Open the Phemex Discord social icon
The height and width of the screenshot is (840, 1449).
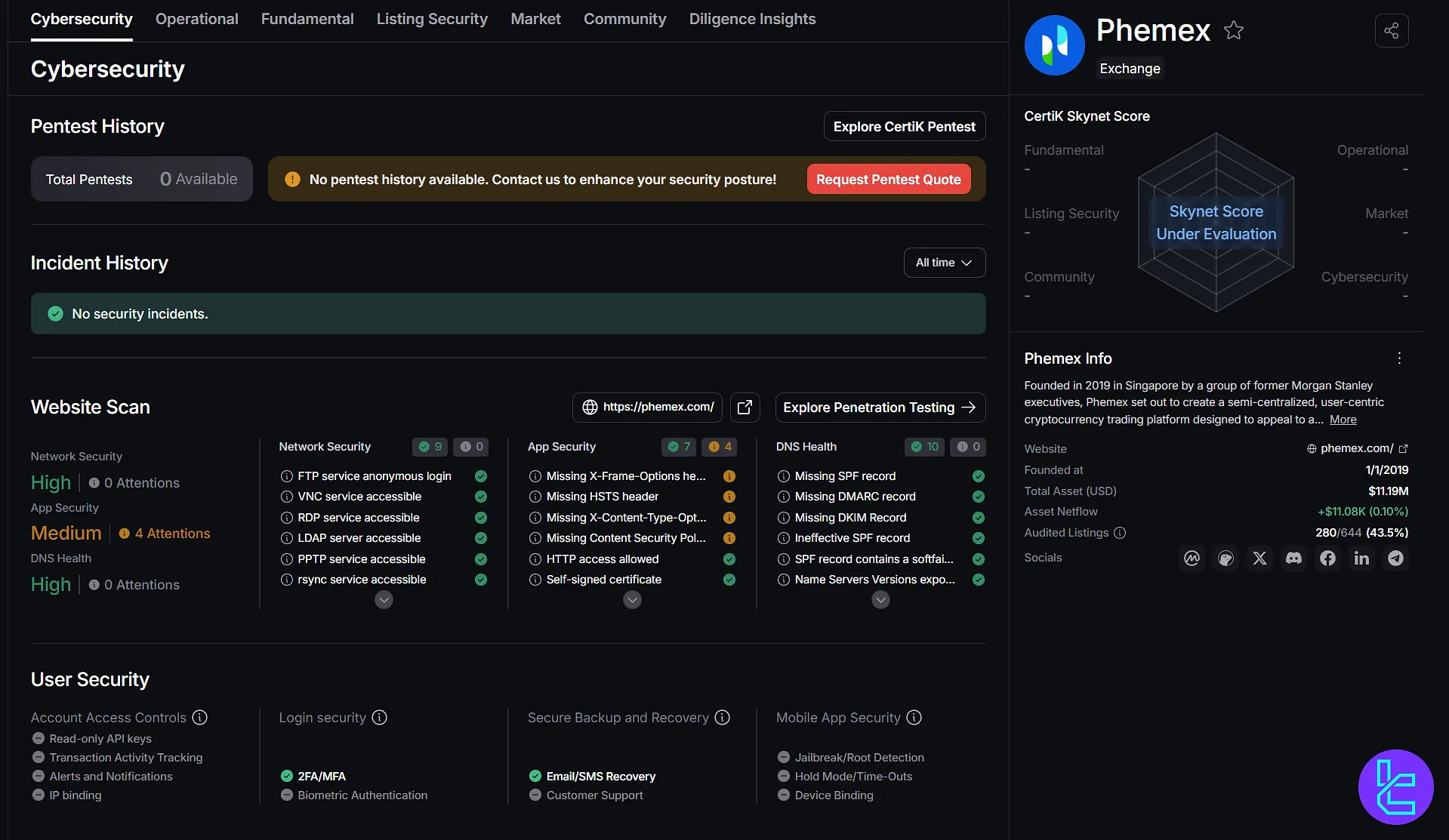(1293, 558)
